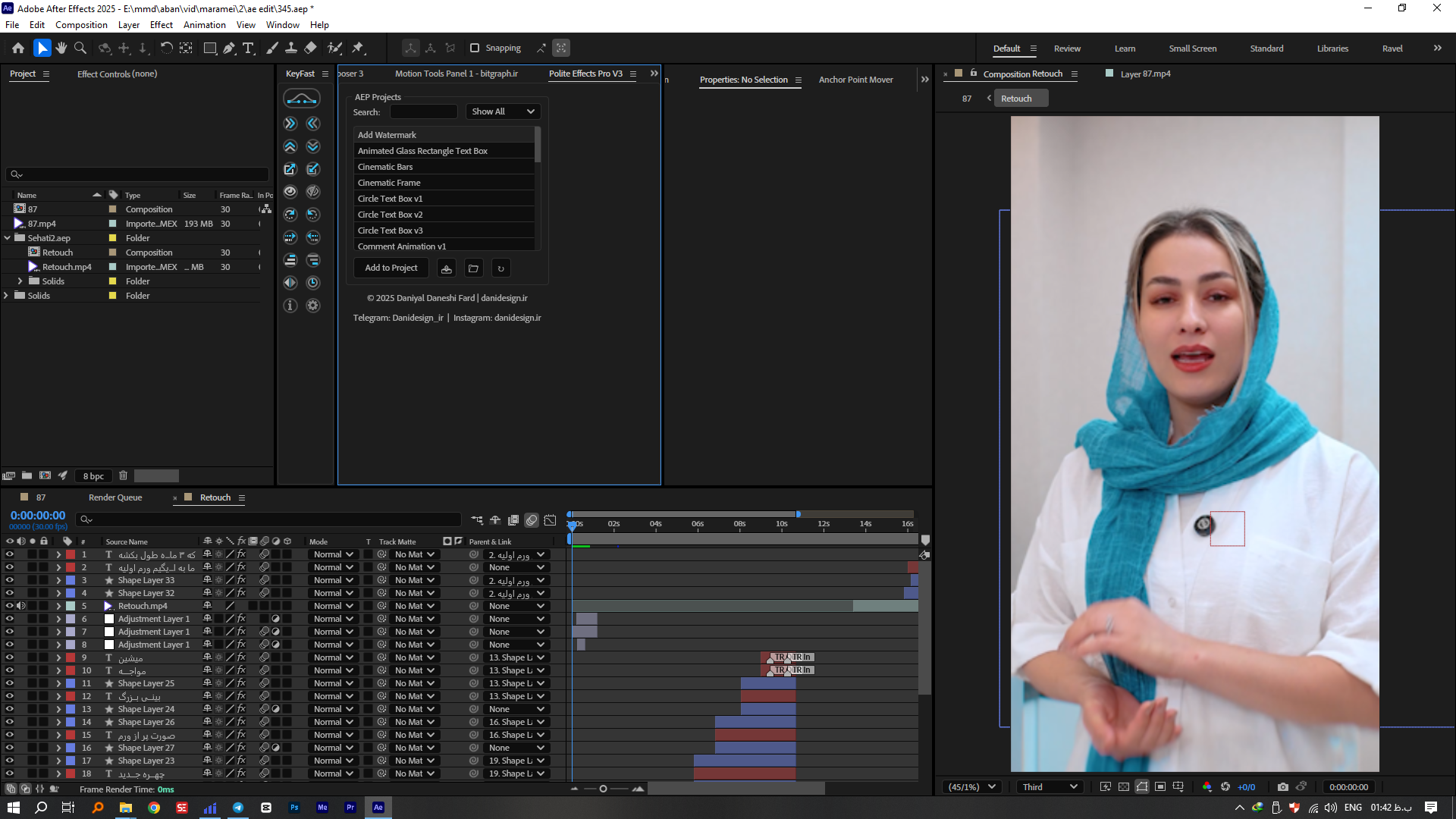
Task: Toggle visibility of Shape Layer 24
Action: 10,709
